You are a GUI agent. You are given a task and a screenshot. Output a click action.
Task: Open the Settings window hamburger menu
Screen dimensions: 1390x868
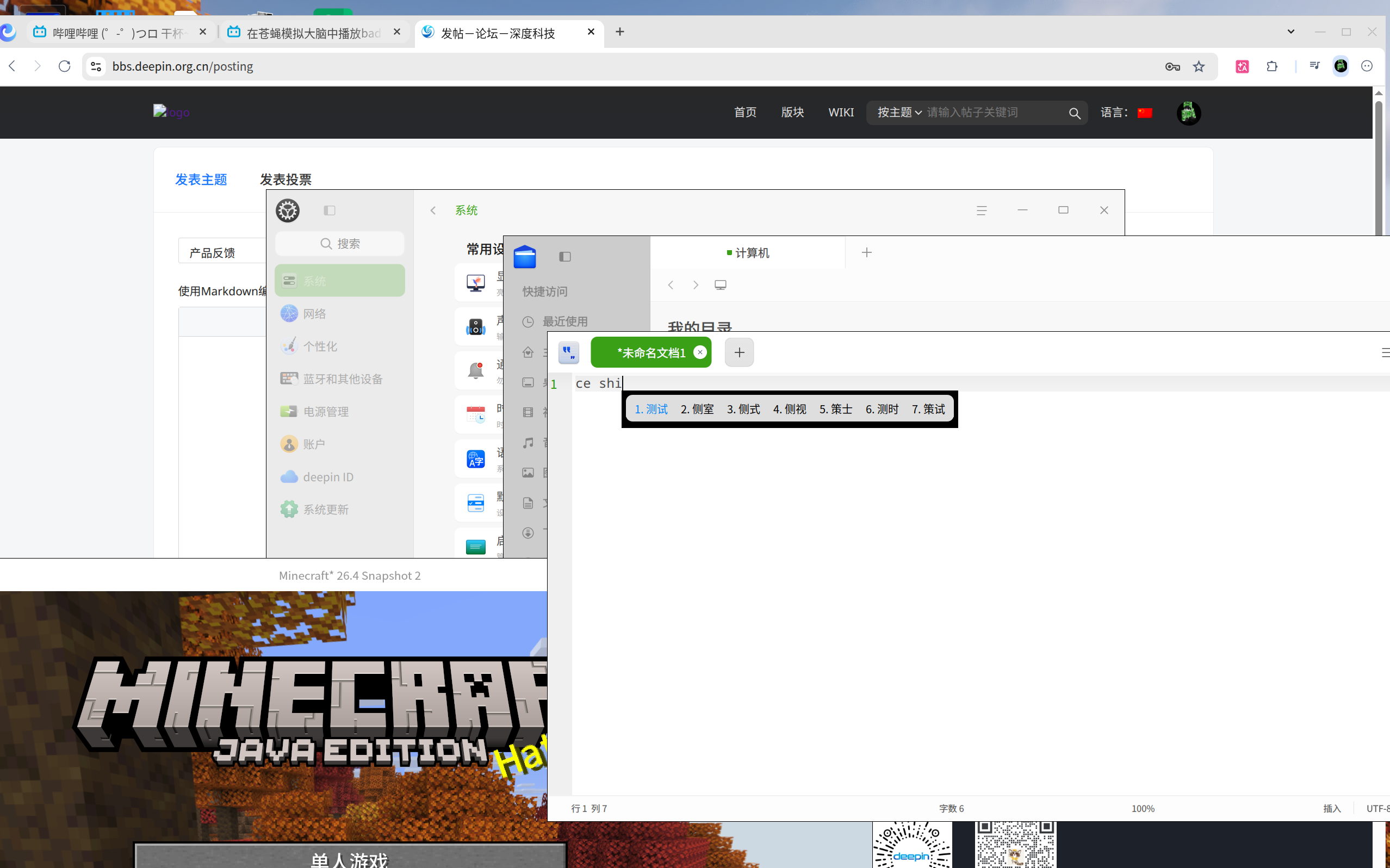click(982, 210)
